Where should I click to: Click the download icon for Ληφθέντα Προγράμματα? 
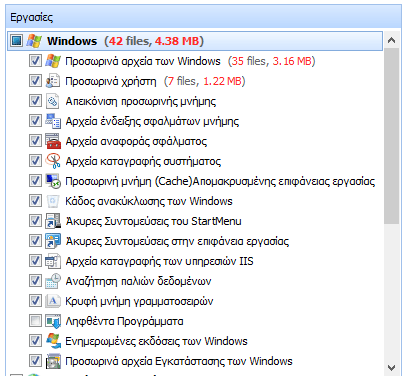pos(53,321)
